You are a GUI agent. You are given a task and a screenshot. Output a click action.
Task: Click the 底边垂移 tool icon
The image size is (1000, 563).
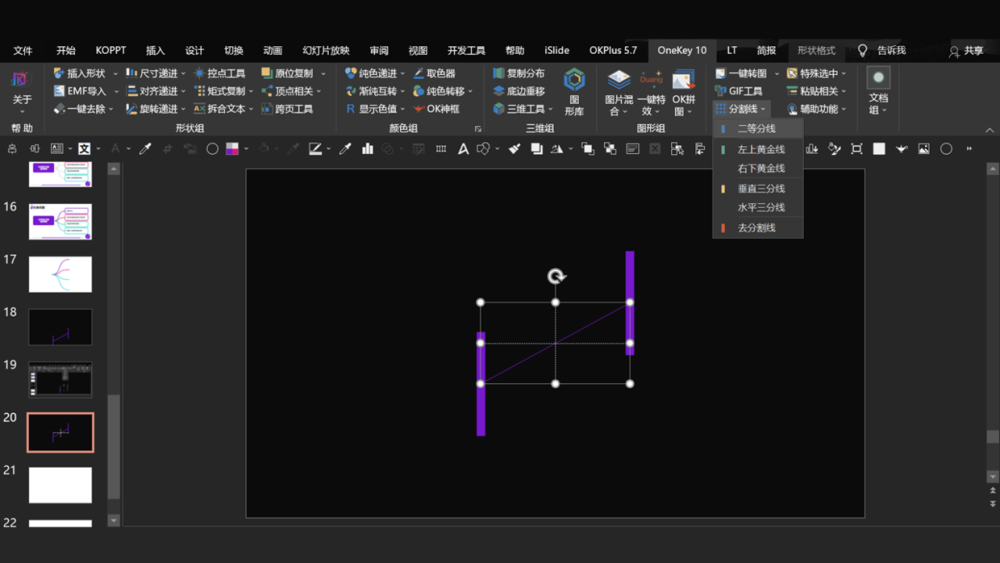(x=499, y=91)
